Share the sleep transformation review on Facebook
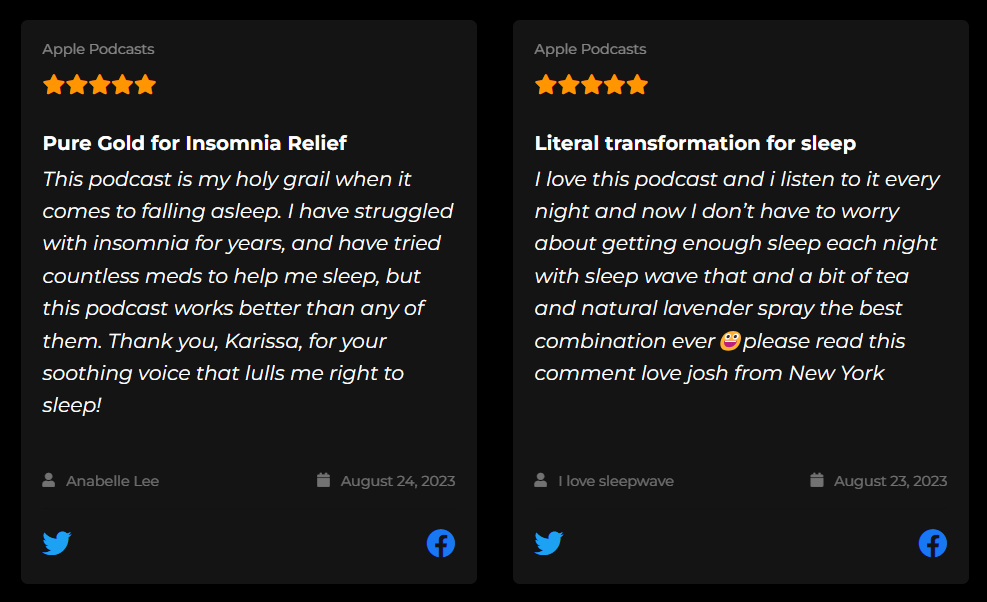Viewport: 987px width, 602px height. (x=932, y=543)
